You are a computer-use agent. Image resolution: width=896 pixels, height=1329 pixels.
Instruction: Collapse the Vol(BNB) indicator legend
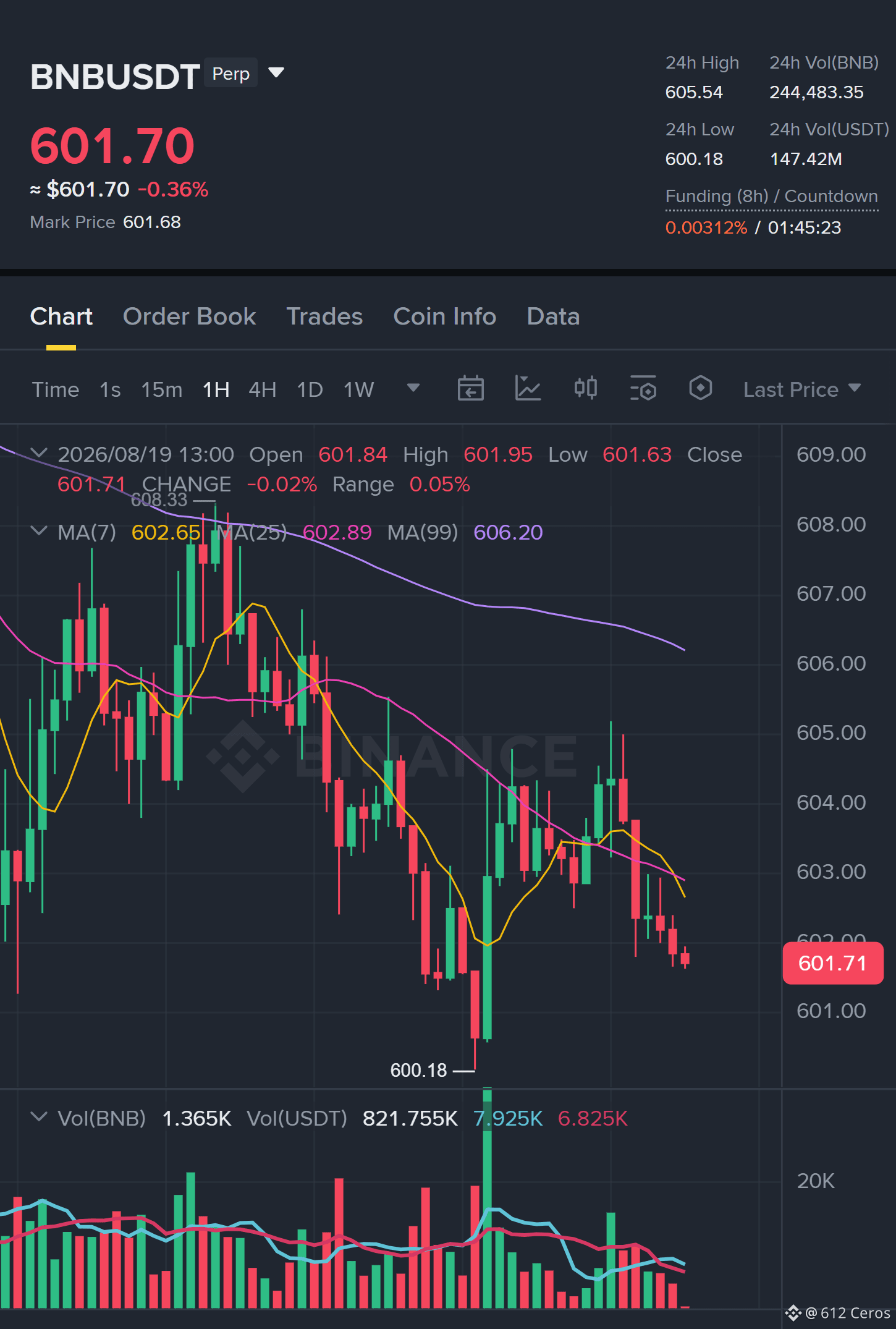point(39,1117)
